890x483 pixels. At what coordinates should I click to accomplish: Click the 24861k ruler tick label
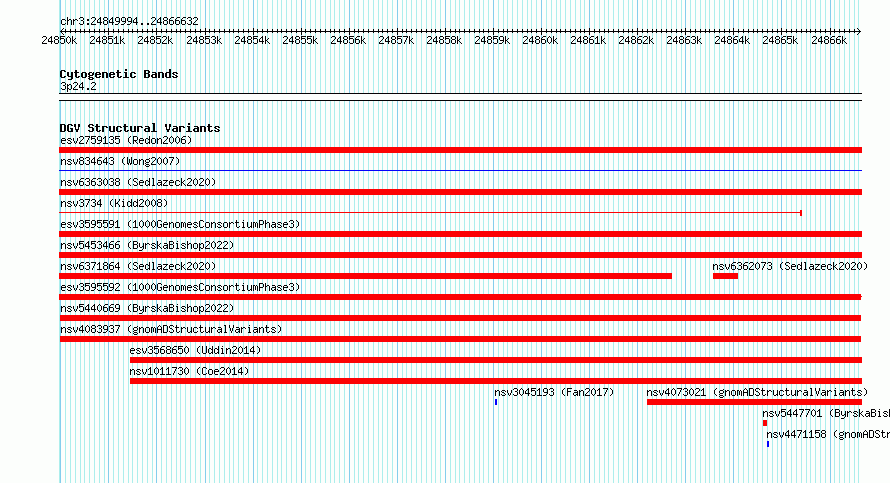tap(588, 40)
